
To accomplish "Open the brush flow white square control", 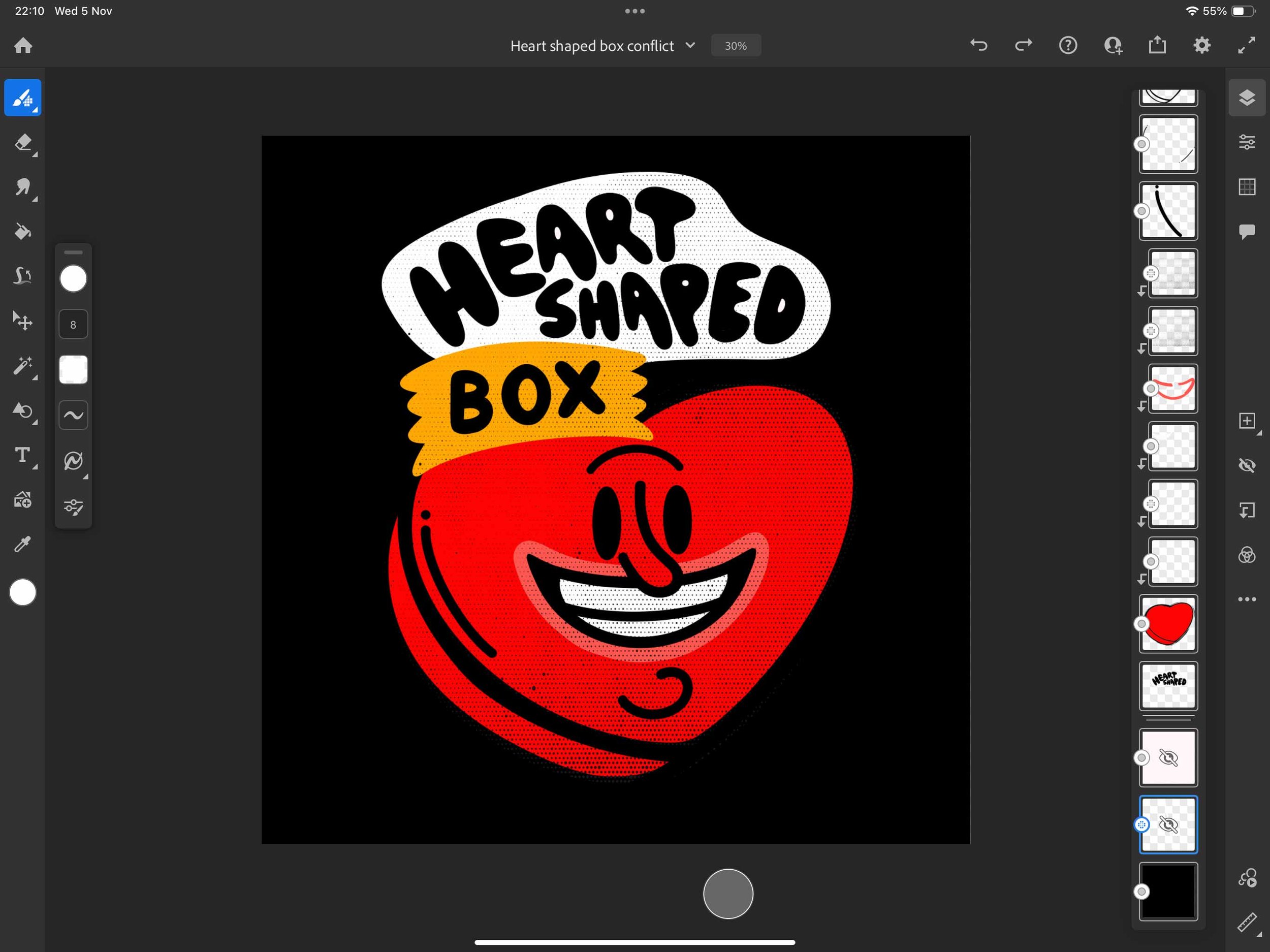I will click(74, 369).
